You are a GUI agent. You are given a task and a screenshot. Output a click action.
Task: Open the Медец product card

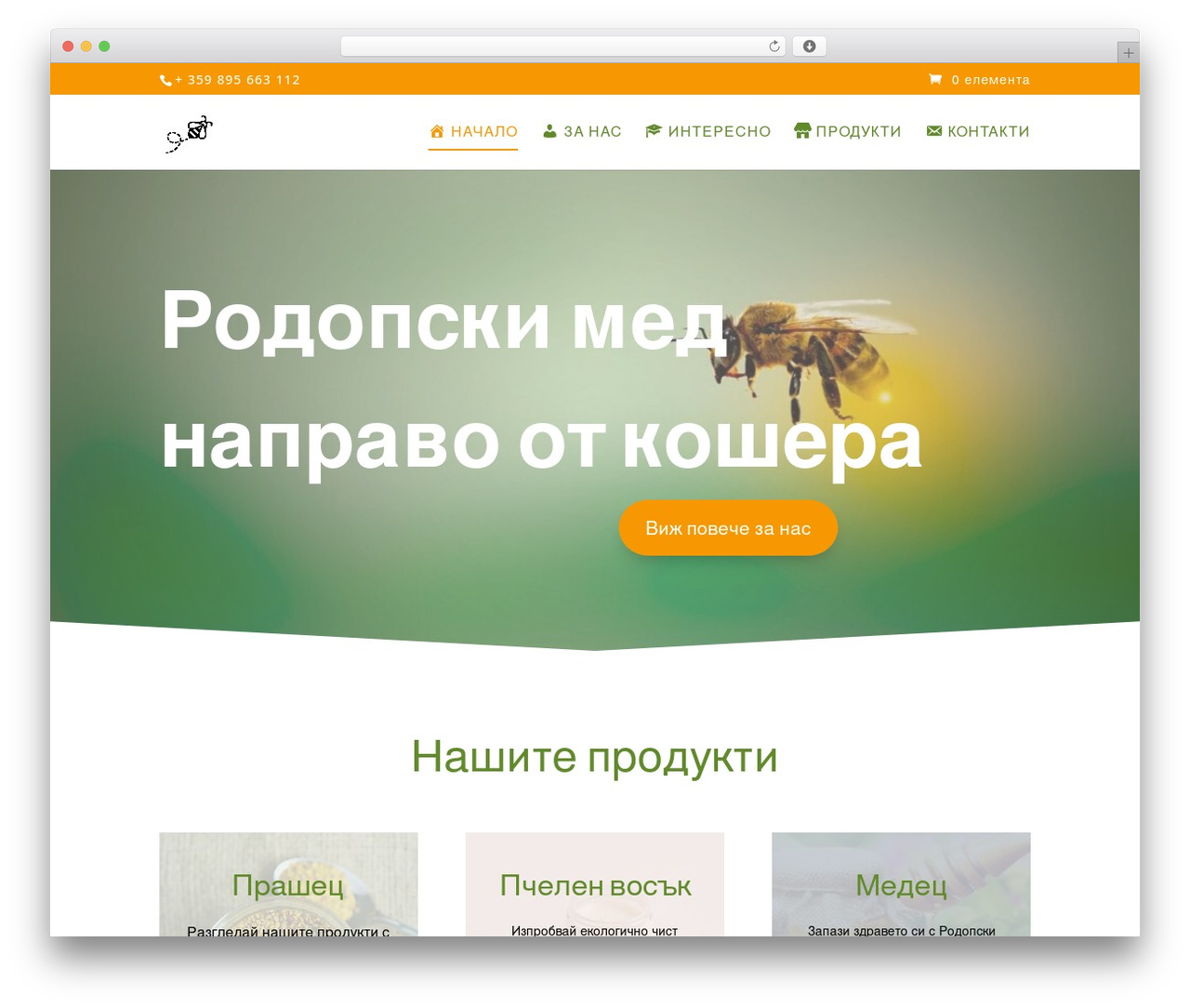pyautogui.click(x=901, y=884)
